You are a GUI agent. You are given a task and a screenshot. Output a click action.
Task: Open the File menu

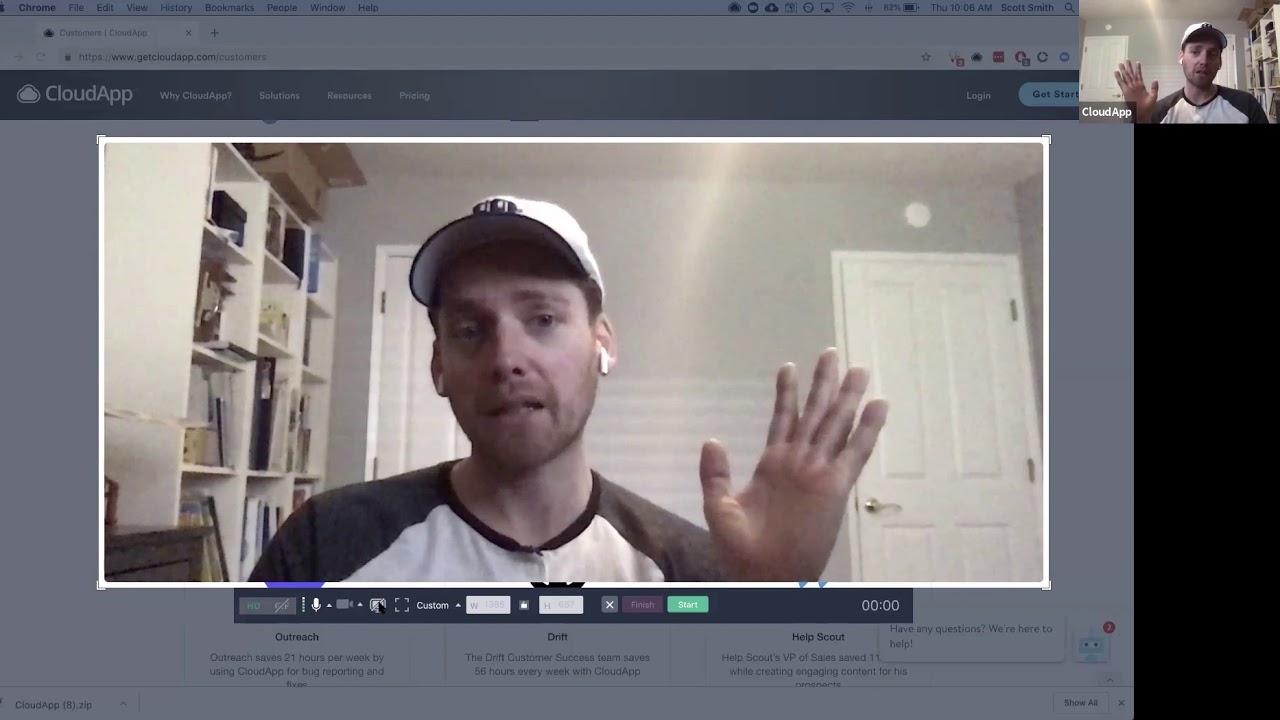tap(76, 8)
